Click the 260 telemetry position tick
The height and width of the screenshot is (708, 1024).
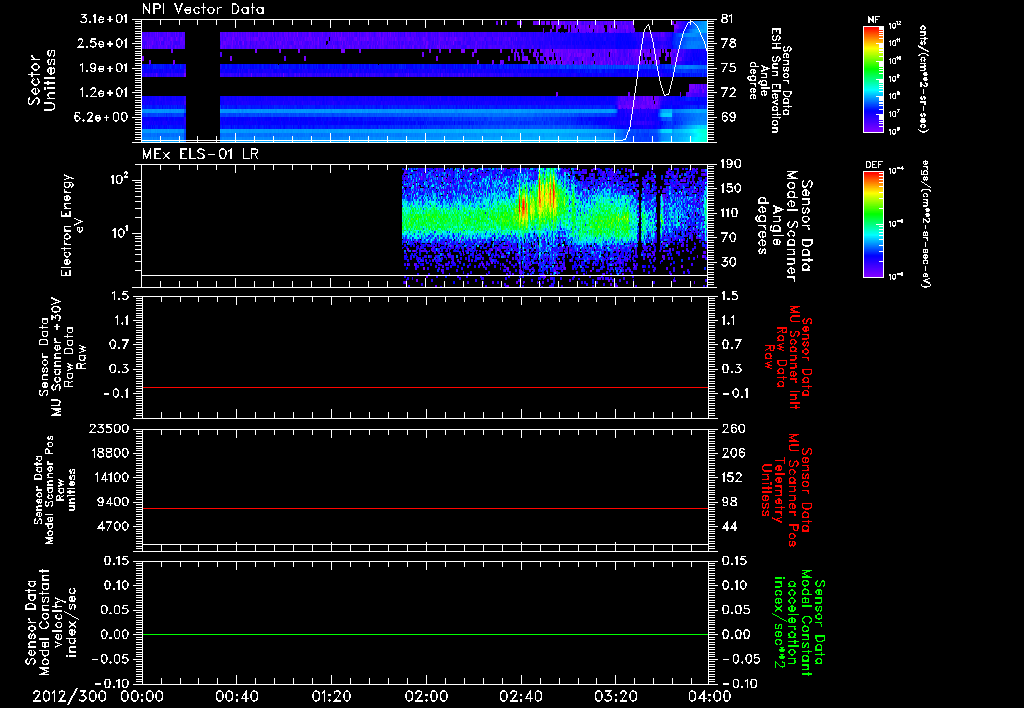click(732, 428)
